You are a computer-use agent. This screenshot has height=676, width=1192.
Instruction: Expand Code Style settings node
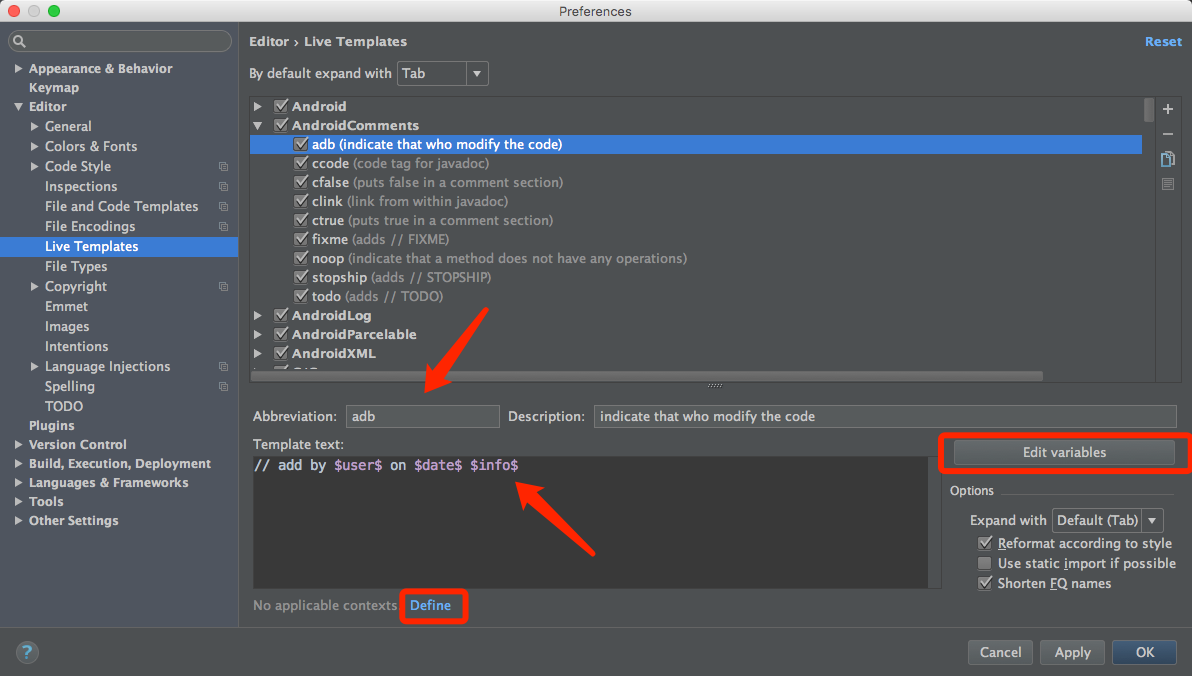point(34,167)
